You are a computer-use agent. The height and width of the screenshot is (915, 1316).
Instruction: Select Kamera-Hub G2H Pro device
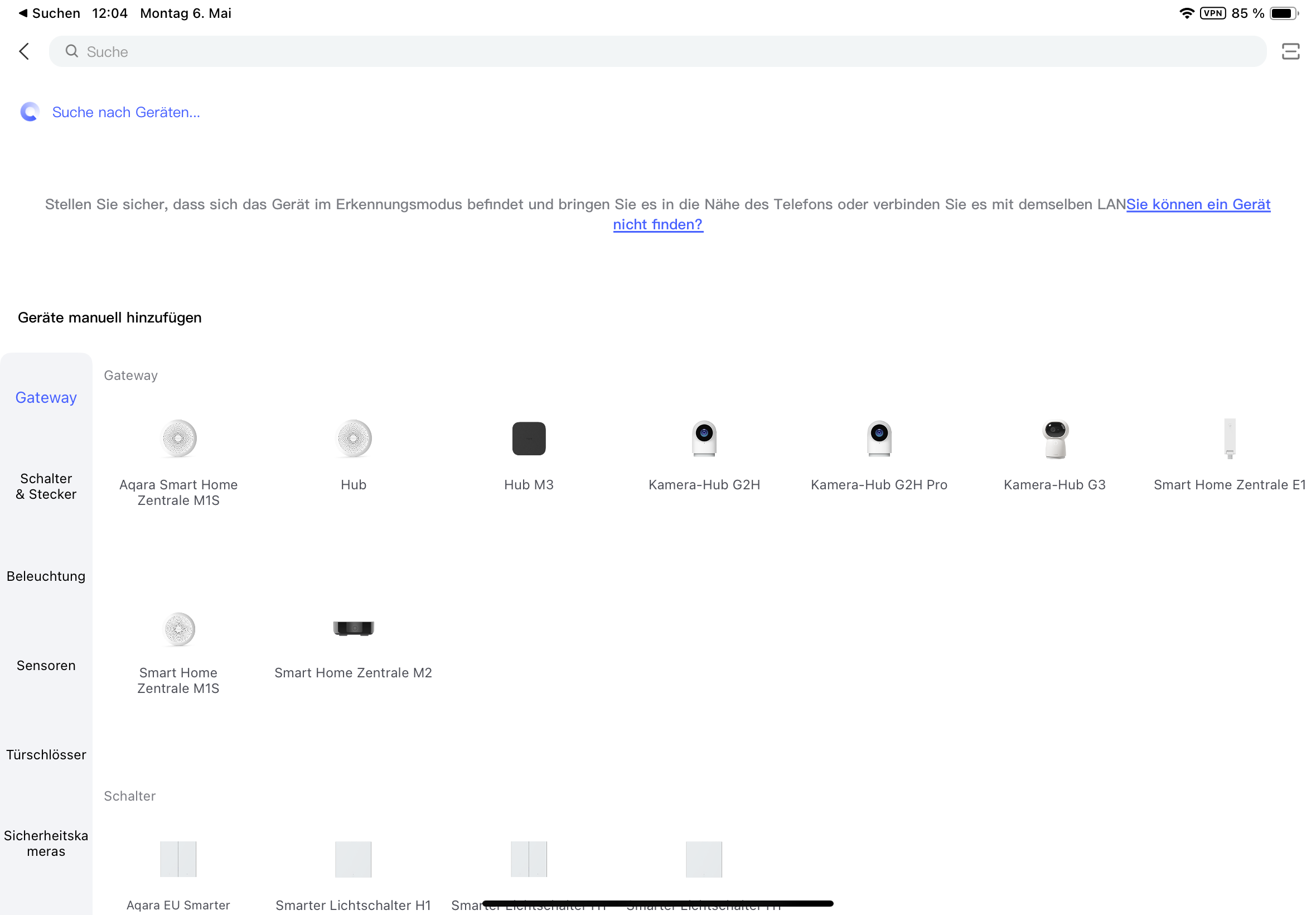(x=878, y=439)
